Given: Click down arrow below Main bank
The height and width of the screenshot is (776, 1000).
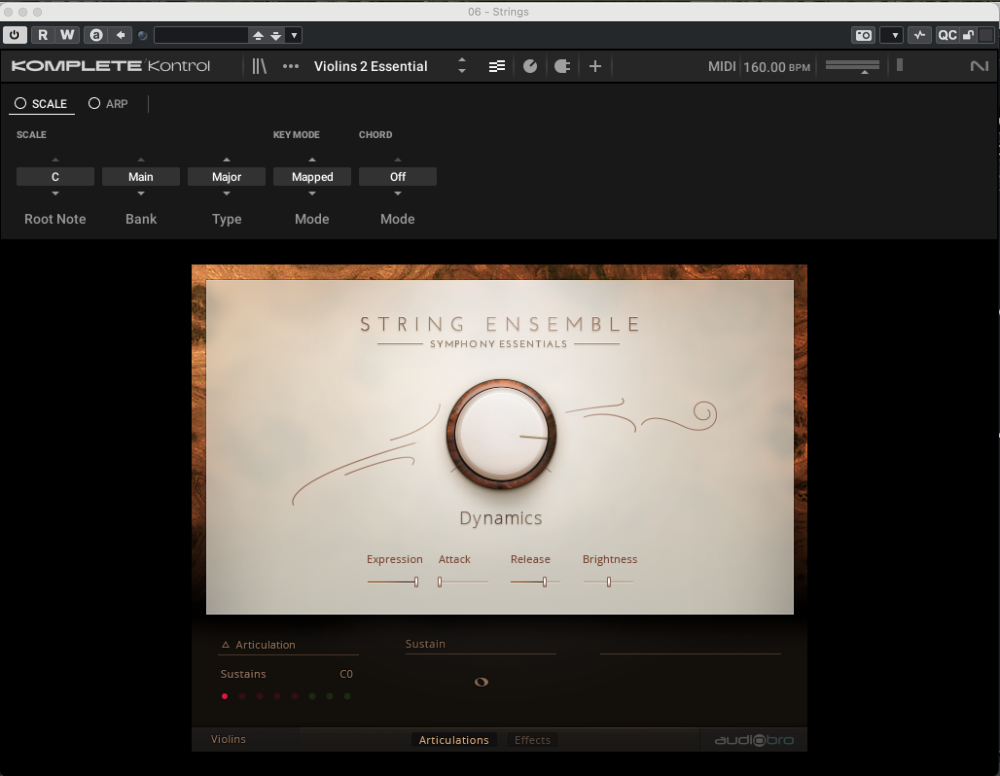Looking at the screenshot, I should tap(141, 193).
